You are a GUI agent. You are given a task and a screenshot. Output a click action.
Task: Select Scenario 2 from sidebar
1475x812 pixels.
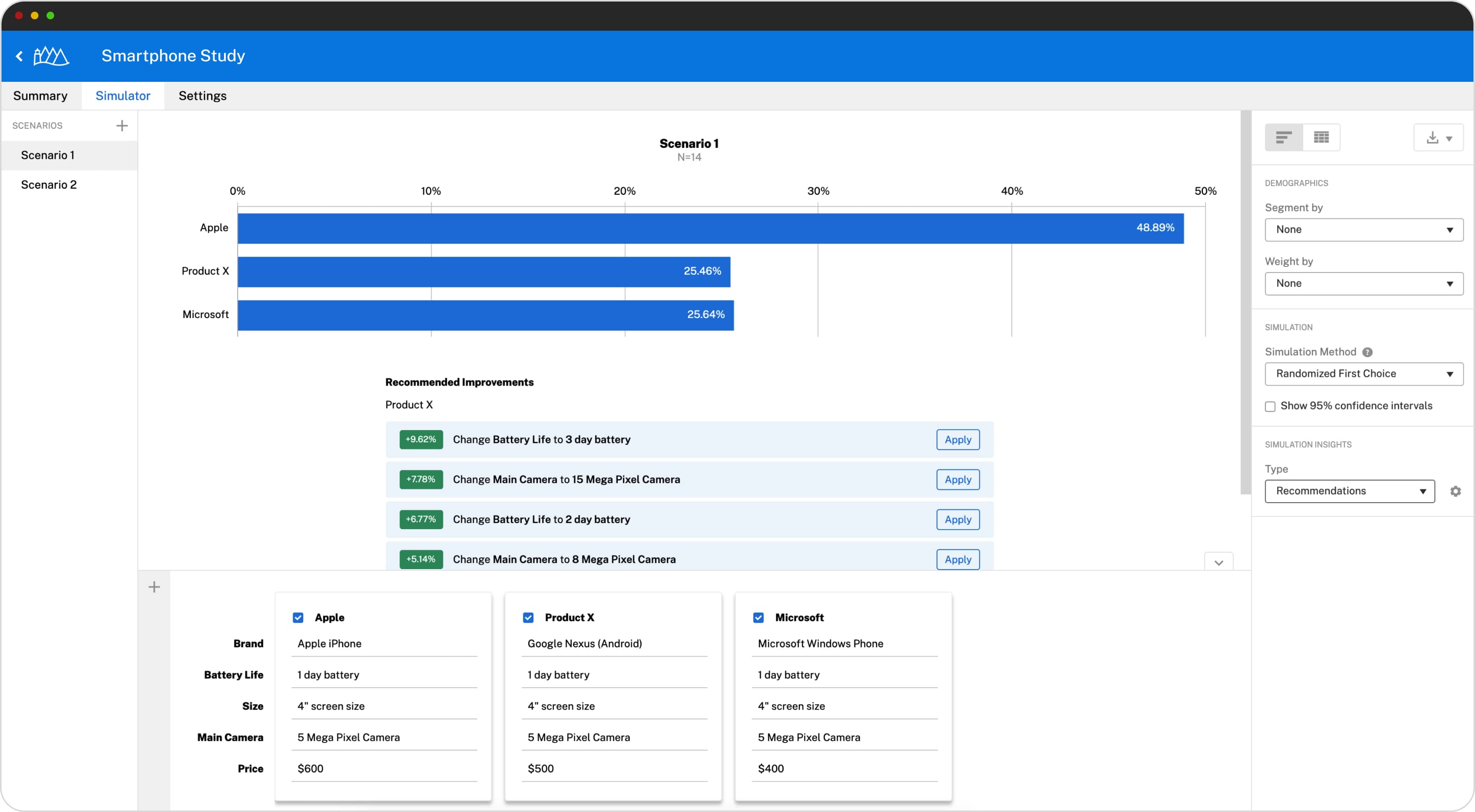click(x=49, y=185)
